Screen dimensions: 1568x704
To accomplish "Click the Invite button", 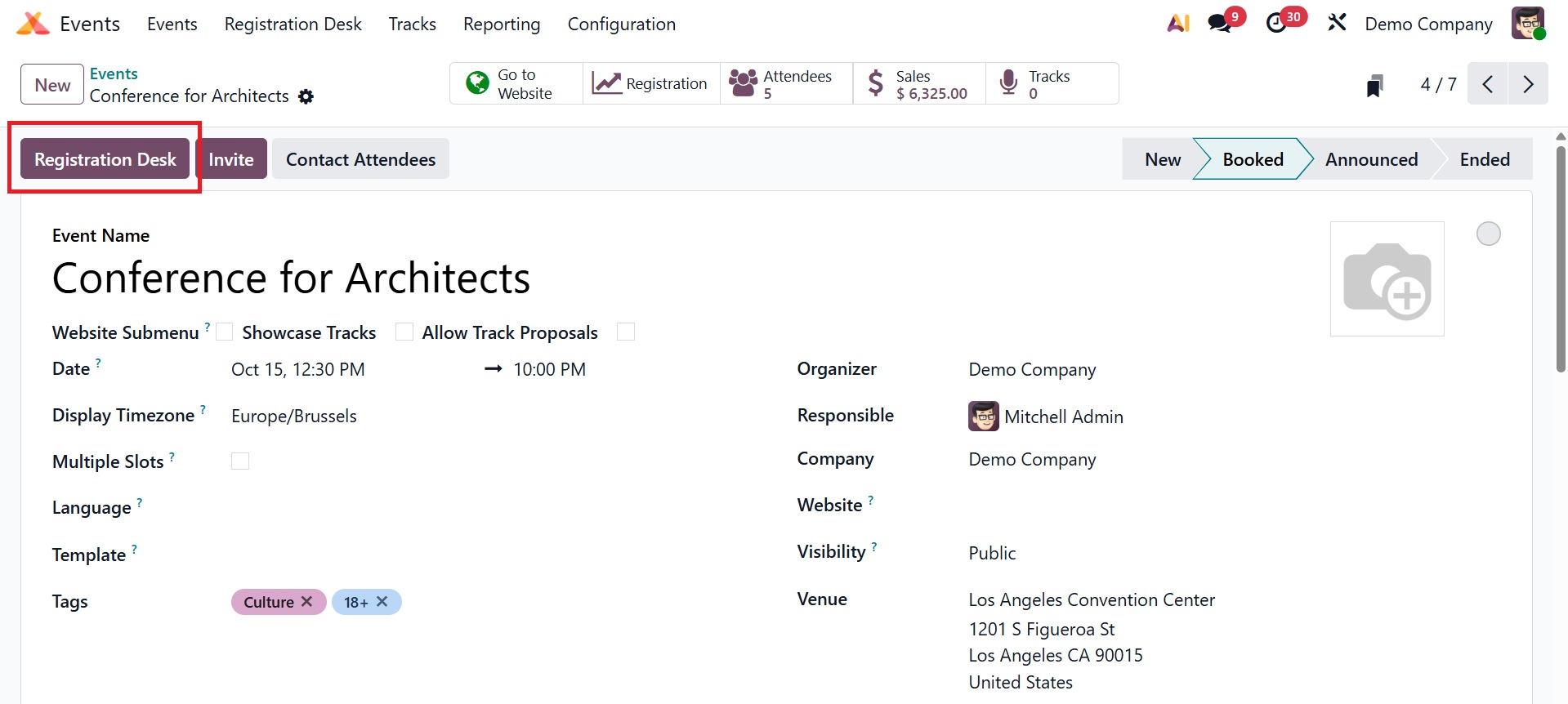I will click(231, 159).
